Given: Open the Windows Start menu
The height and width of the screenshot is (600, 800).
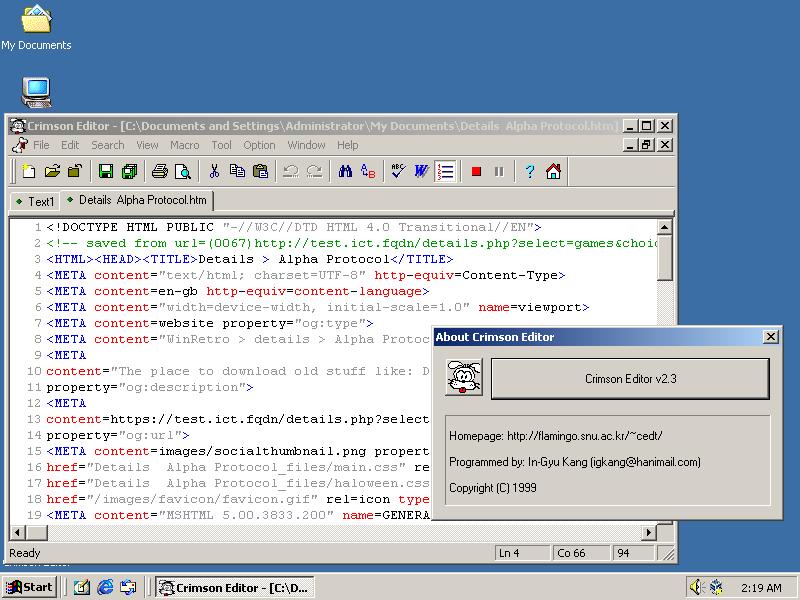Looking at the screenshot, I should tap(29, 587).
